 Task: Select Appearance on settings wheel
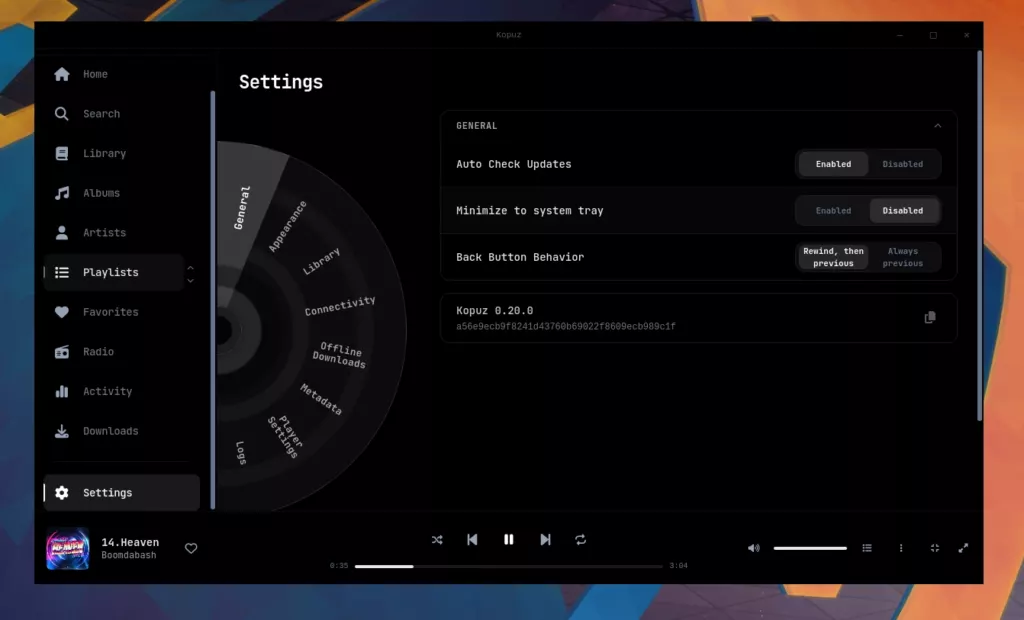[287, 226]
